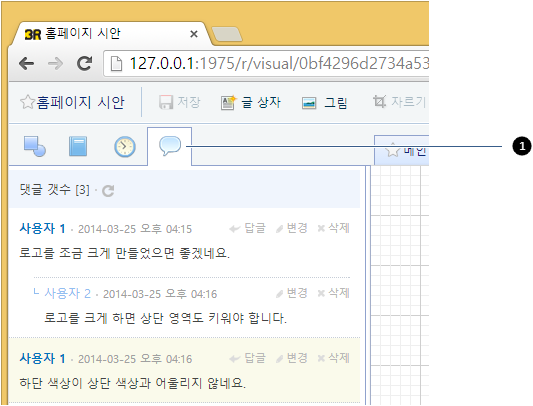Screen dimensions: 533x406
Task: Reload the page with browser refresh button
Action: 84,63
